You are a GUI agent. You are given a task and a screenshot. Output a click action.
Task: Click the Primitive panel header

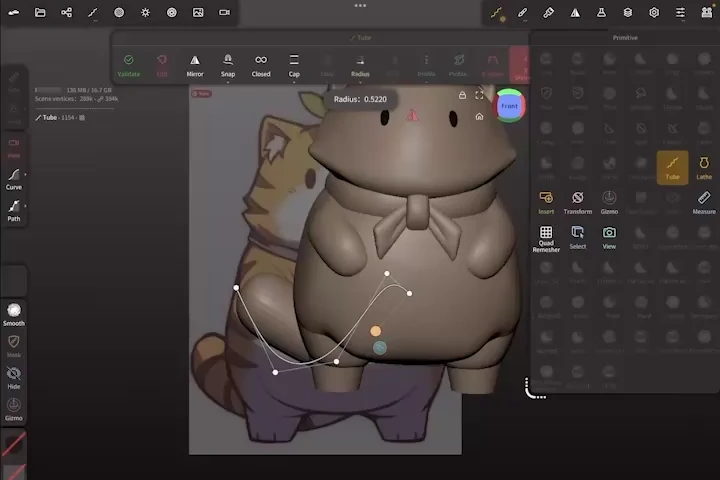[x=624, y=38]
